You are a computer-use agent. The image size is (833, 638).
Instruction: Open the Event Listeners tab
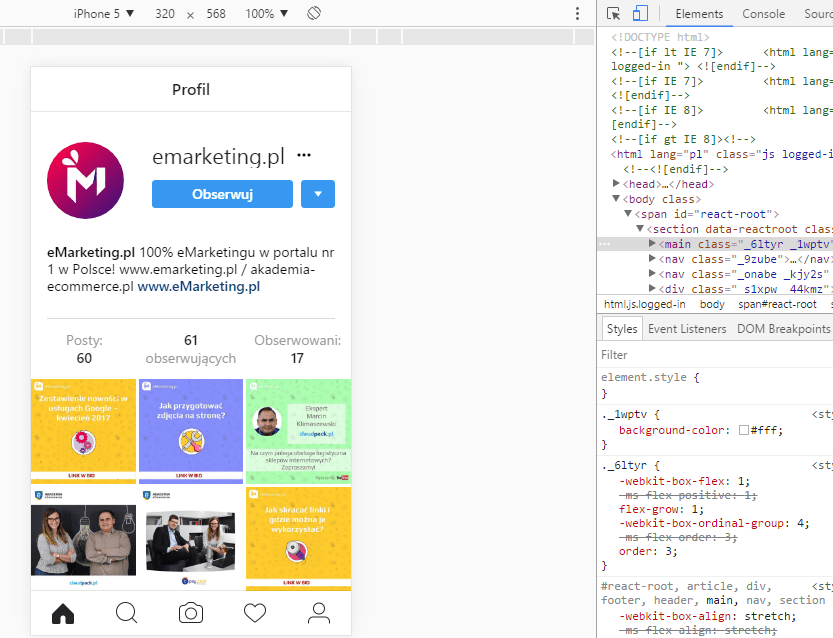pos(687,329)
